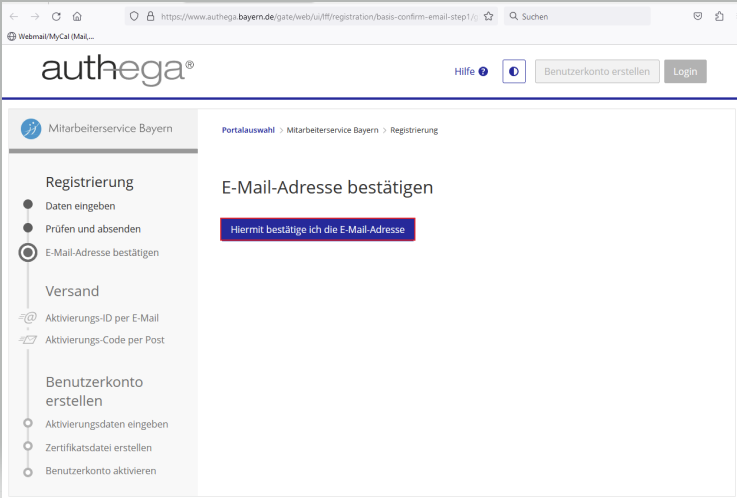Open the Portalauswahl breadcrumb link
Image resolution: width=737 pixels, height=498 pixels.
[248, 130]
